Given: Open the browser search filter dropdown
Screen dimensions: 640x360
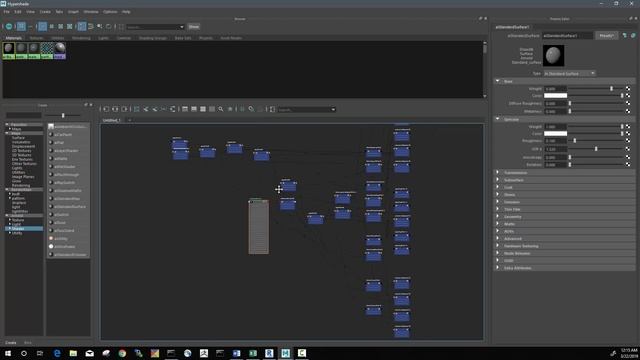Looking at the screenshot, I should point(182,27).
